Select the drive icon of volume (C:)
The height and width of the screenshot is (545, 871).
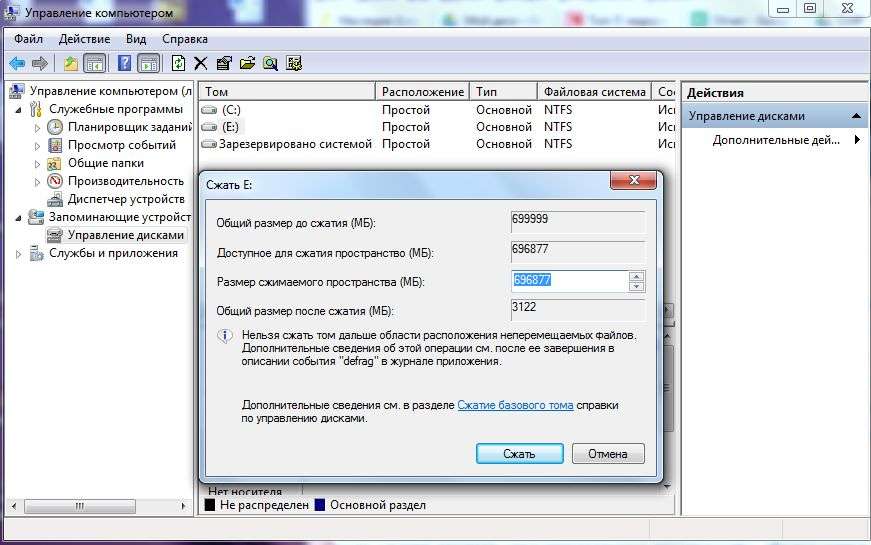click(209, 110)
